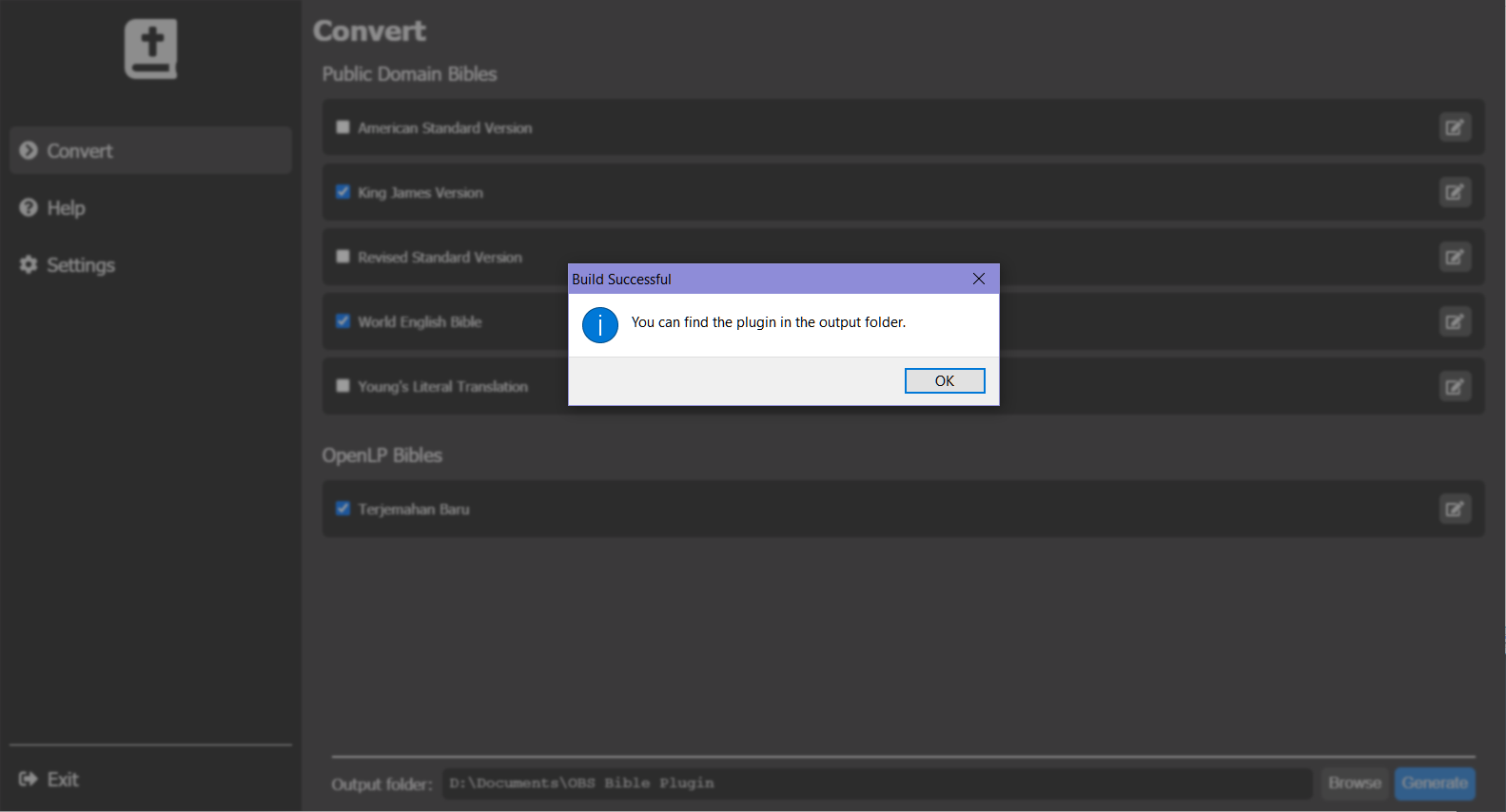Click the blue info icon in the dialog
Screen dimensions: 1506x812
[x=600, y=325]
